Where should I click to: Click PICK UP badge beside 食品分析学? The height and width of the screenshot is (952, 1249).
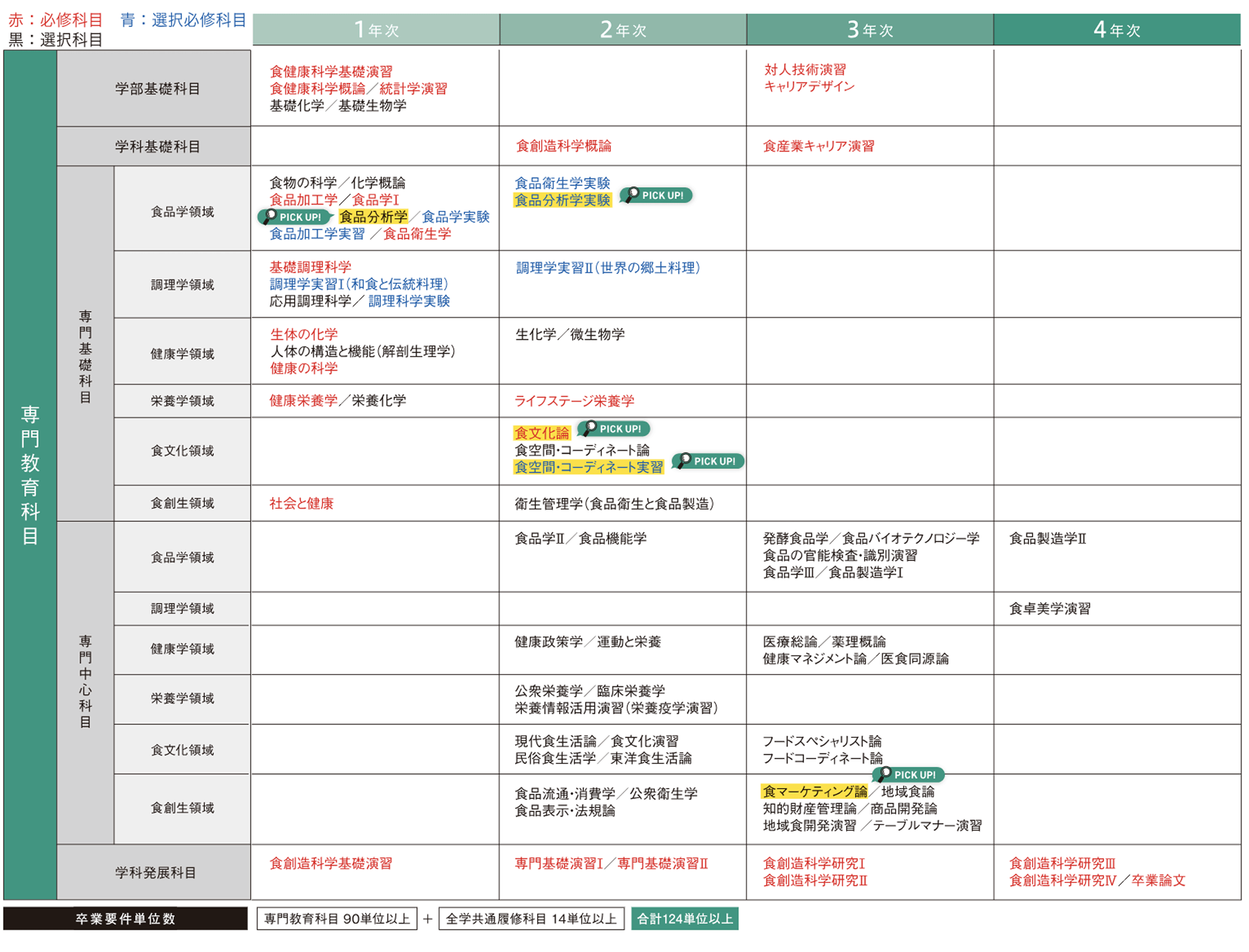coord(294,217)
